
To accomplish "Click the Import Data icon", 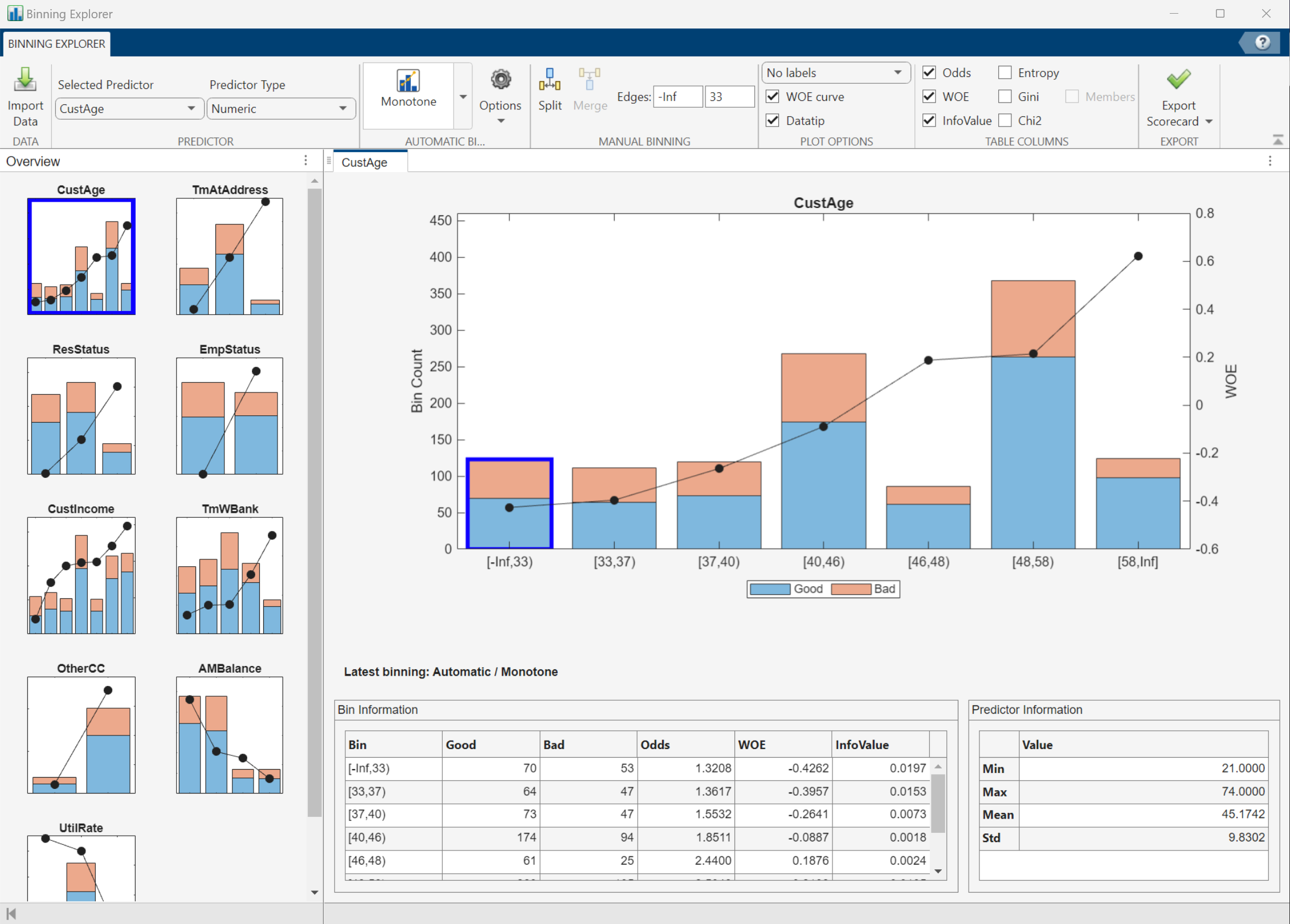I will click(25, 80).
